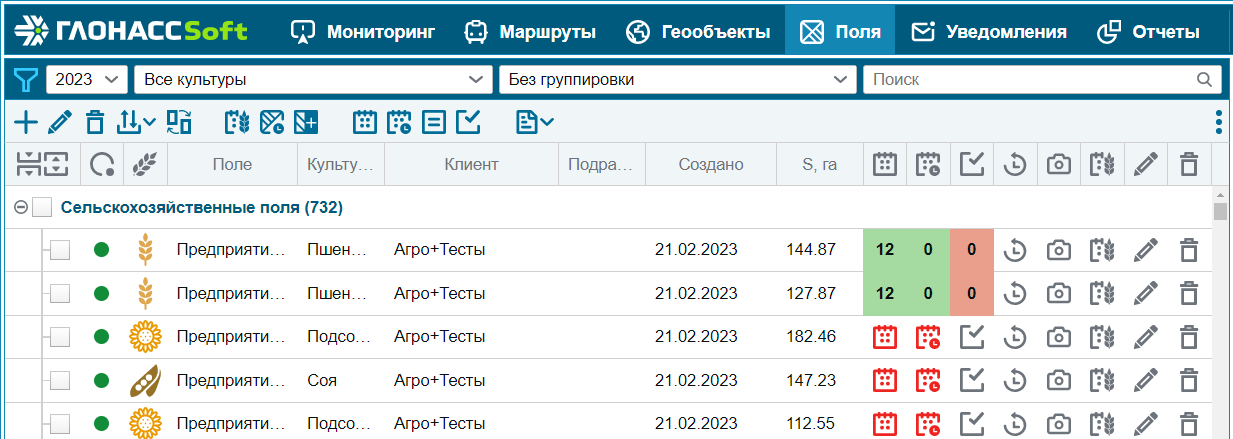Click the filter funnel icon
Screen dimensions: 1233x439
(x=24, y=80)
